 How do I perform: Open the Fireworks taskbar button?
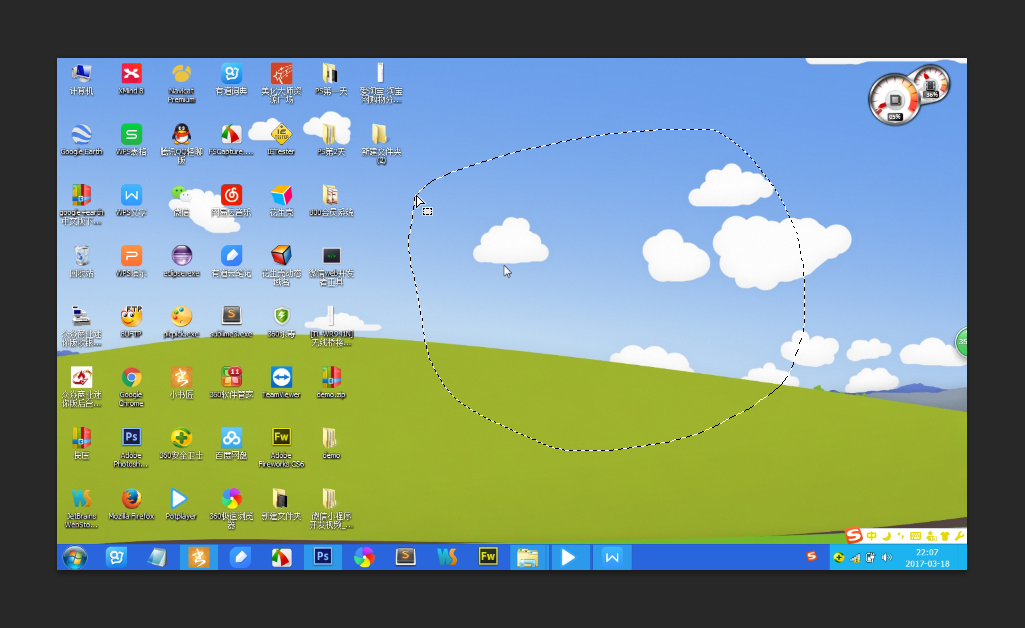(488, 557)
